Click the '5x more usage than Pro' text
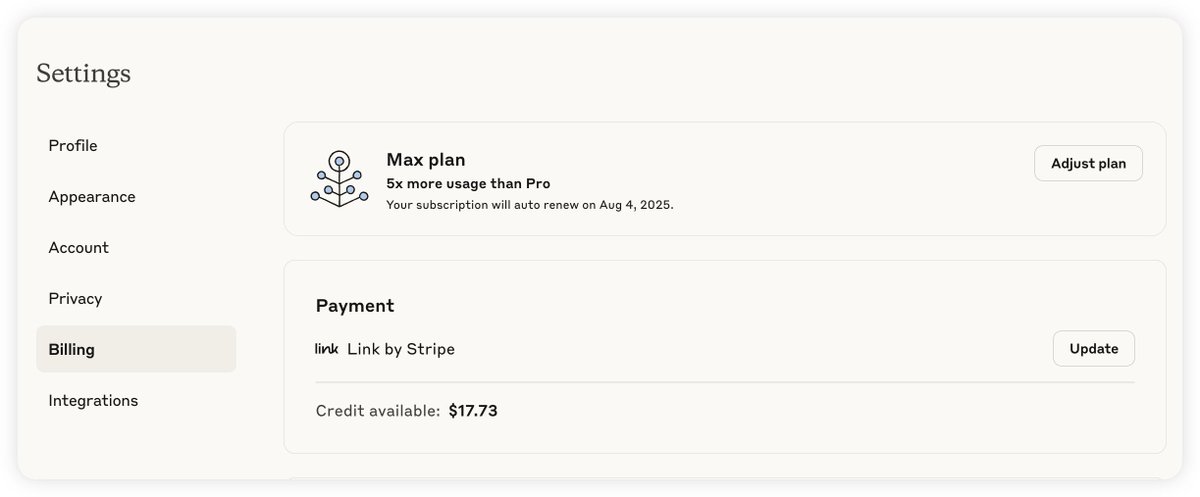The width and height of the screenshot is (1200, 497). click(468, 184)
